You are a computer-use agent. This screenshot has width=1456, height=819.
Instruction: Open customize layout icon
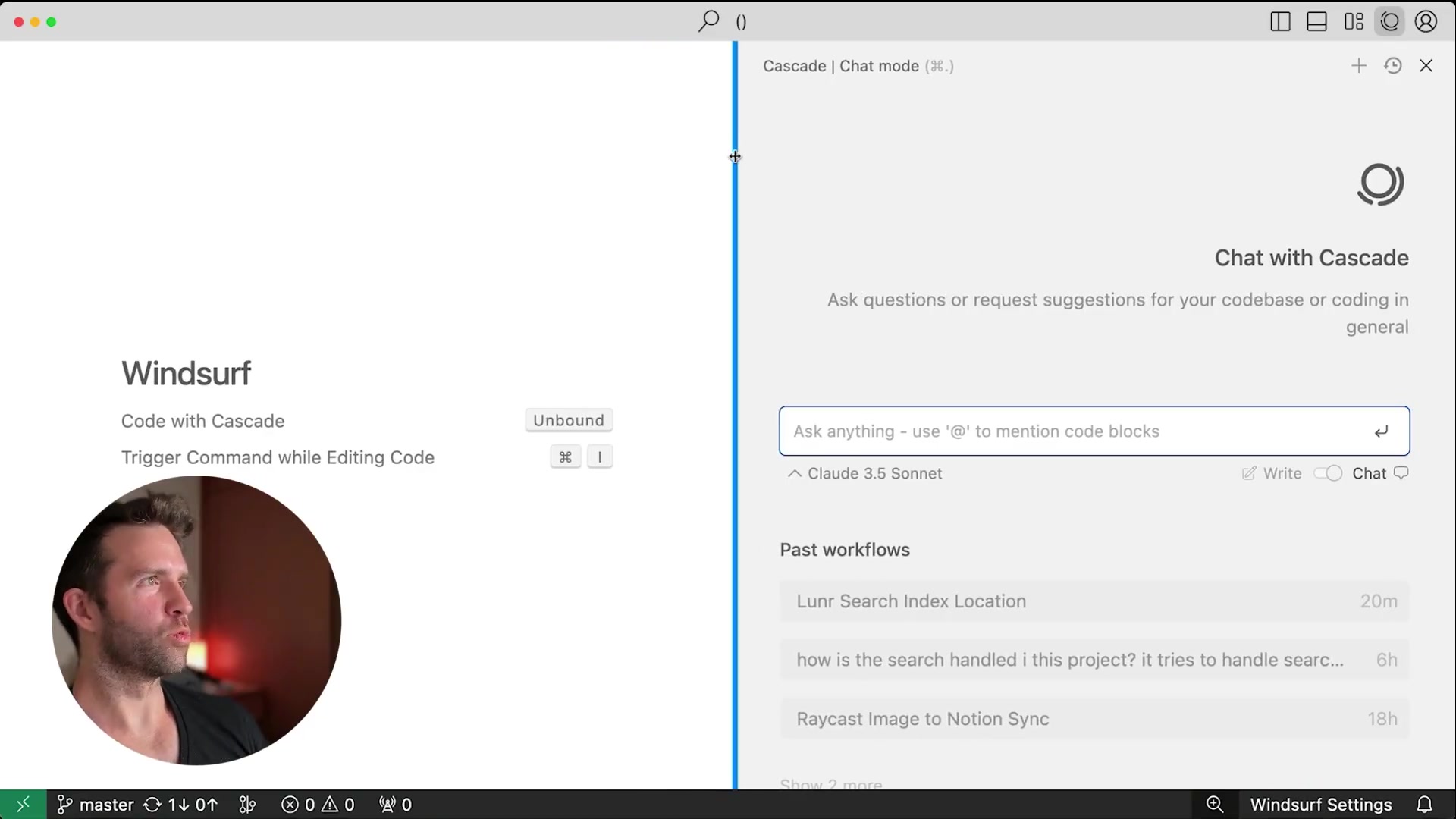tap(1354, 22)
